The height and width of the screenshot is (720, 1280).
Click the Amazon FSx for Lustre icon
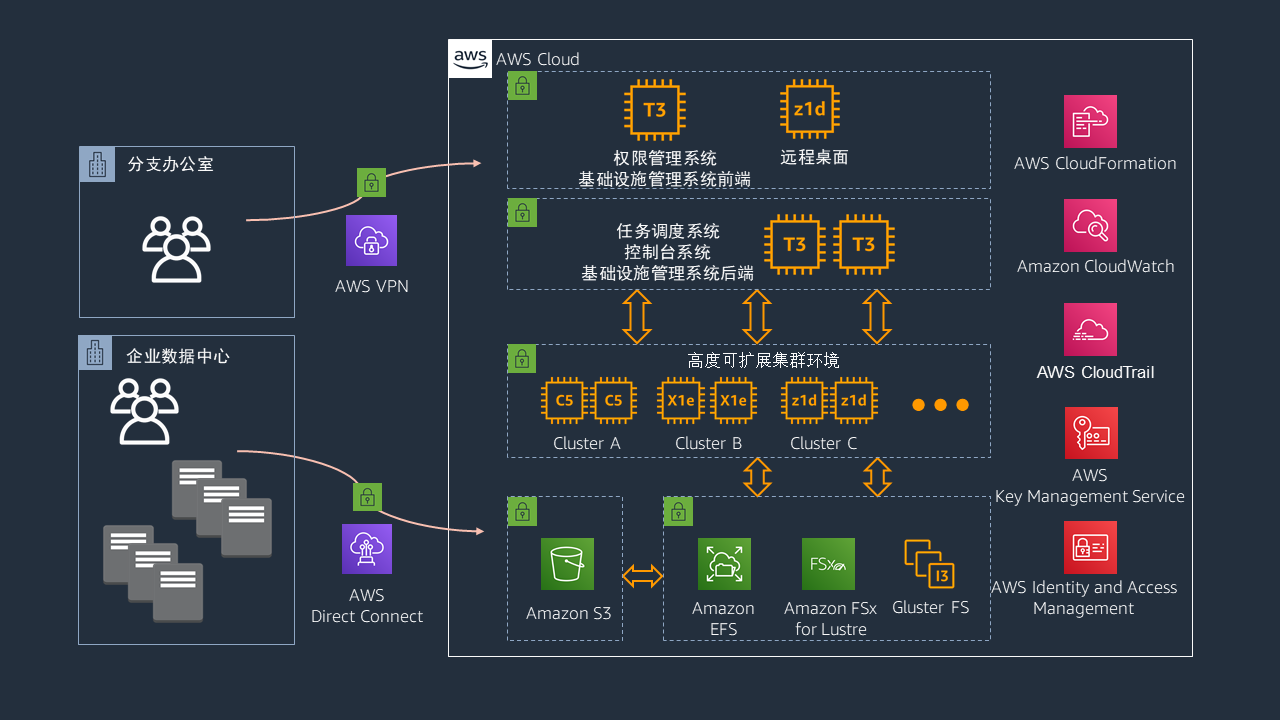[828, 564]
